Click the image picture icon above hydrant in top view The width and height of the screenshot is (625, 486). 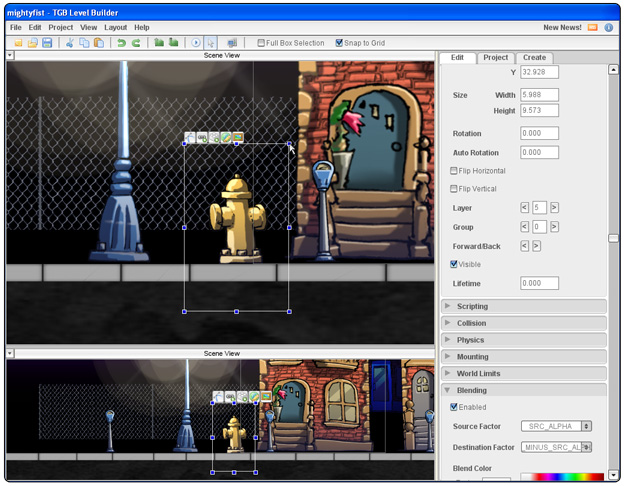point(238,137)
